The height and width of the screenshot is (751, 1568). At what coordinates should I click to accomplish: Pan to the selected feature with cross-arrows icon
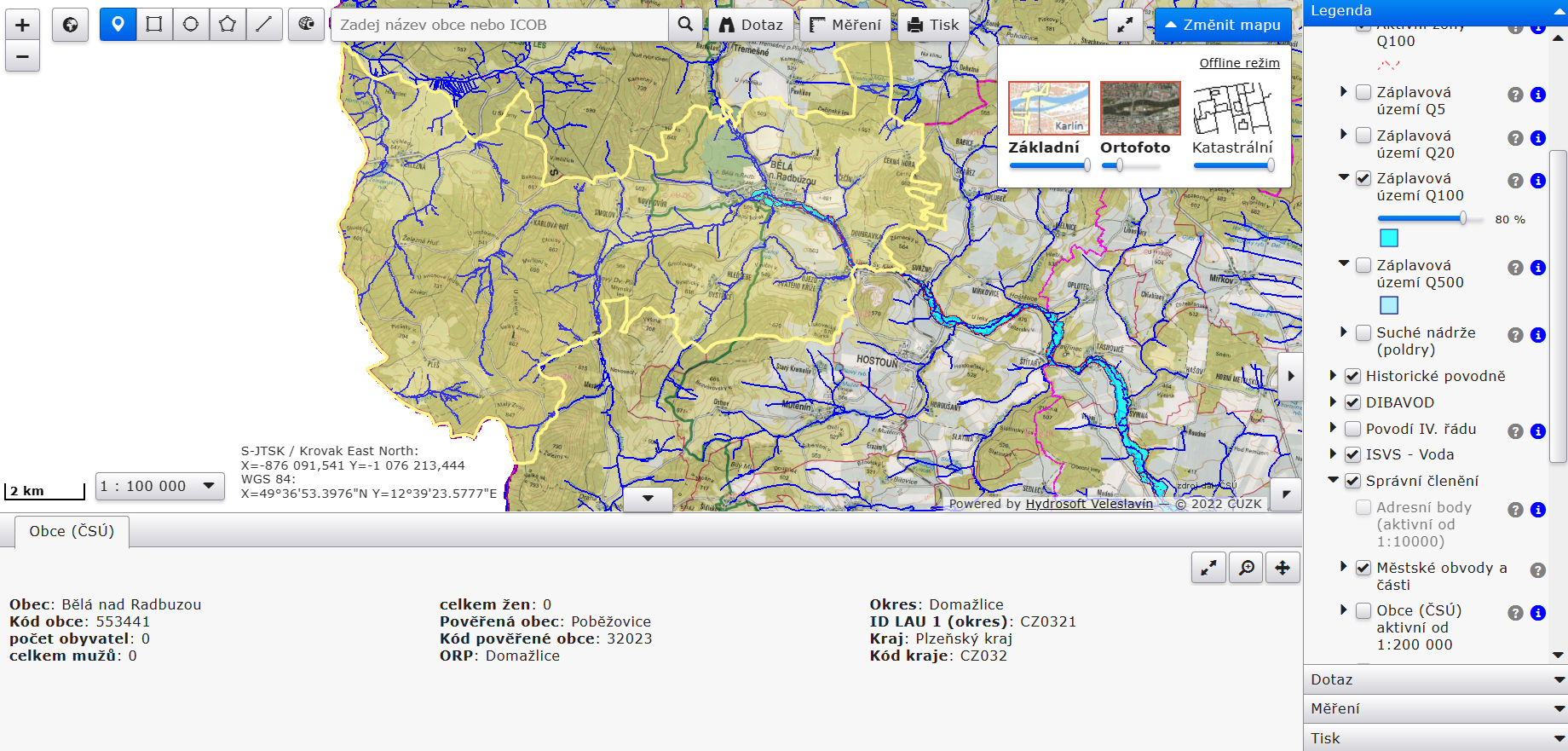[1283, 568]
